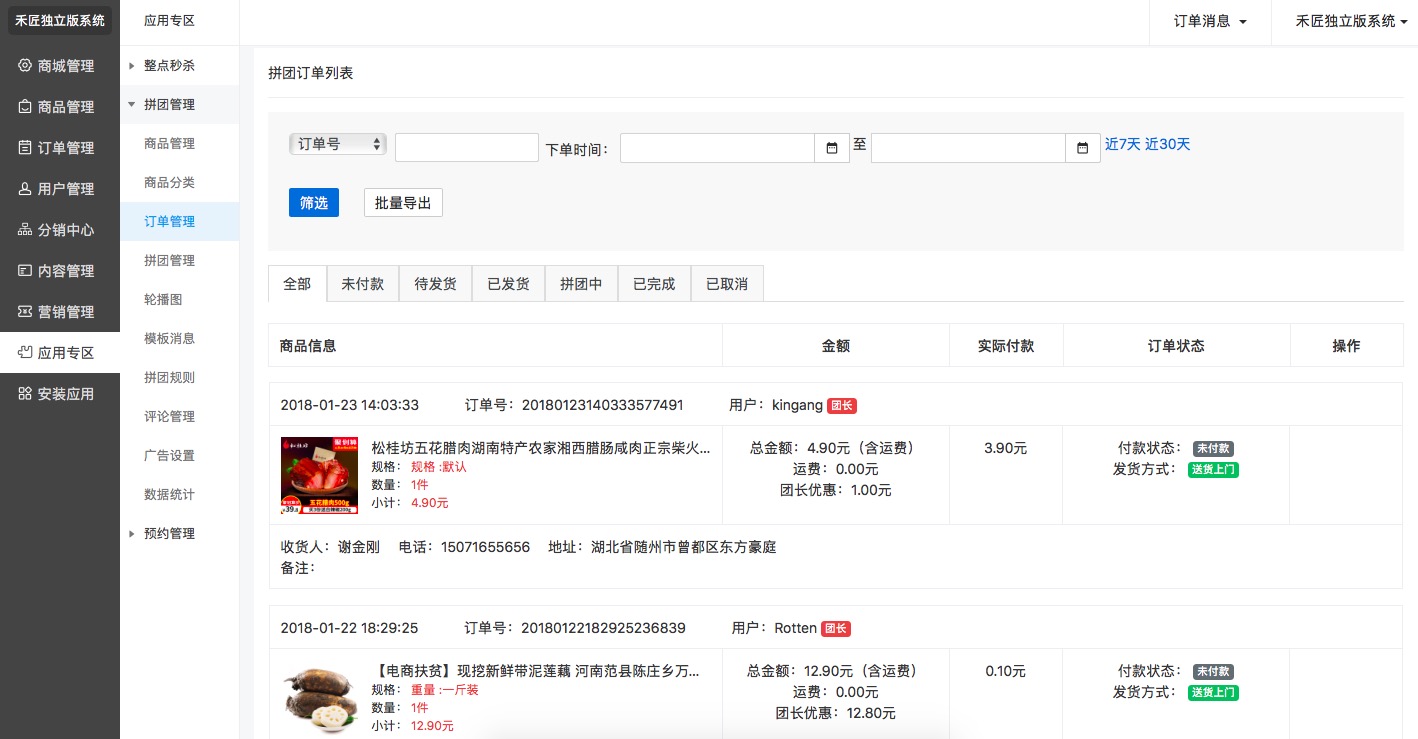Click the blue 筛选 filter button
The width and height of the screenshot is (1418, 739).
tap(313, 203)
